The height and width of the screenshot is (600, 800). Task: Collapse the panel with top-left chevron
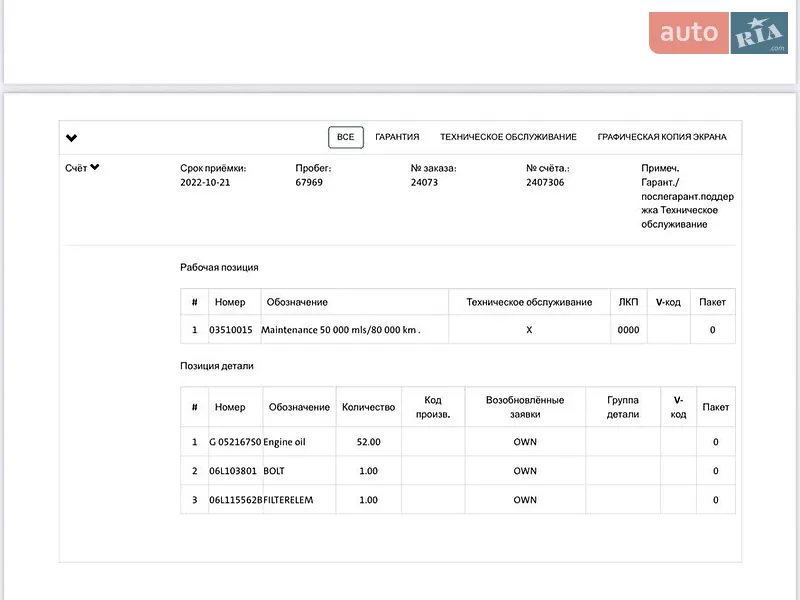71,138
